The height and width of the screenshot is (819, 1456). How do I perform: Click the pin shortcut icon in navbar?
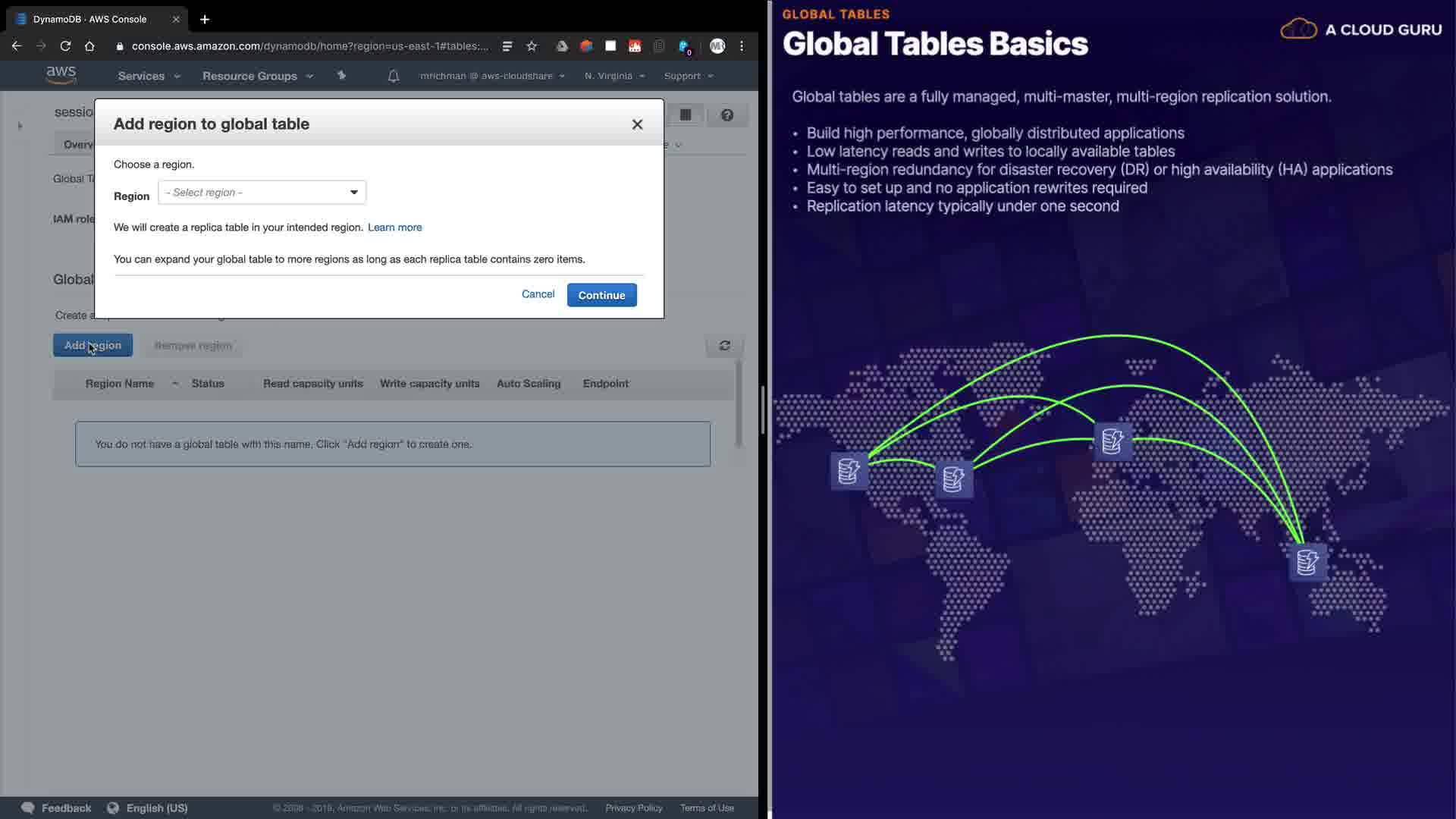click(341, 76)
